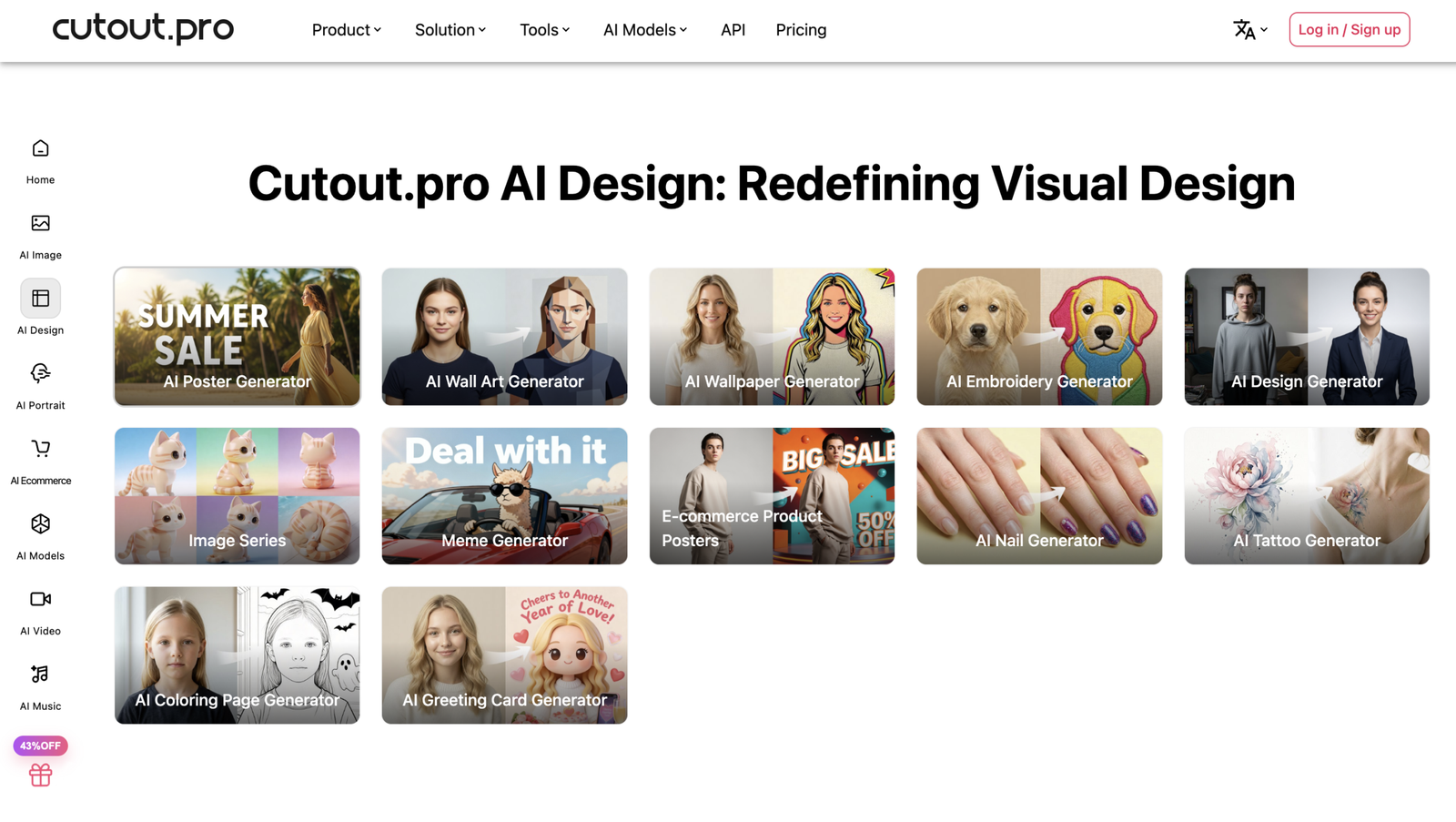Image resolution: width=1456 pixels, height=822 pixels.
Task: Expand the Tools dropdown menu
Action: point(545,30)
